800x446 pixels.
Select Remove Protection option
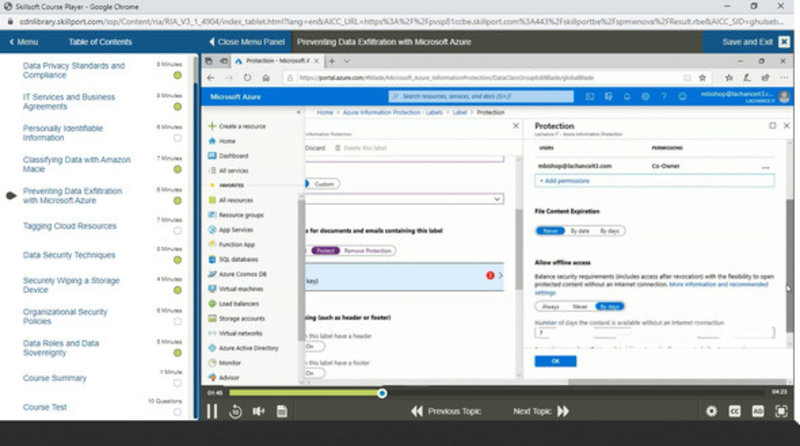click(x=367, y=251)
